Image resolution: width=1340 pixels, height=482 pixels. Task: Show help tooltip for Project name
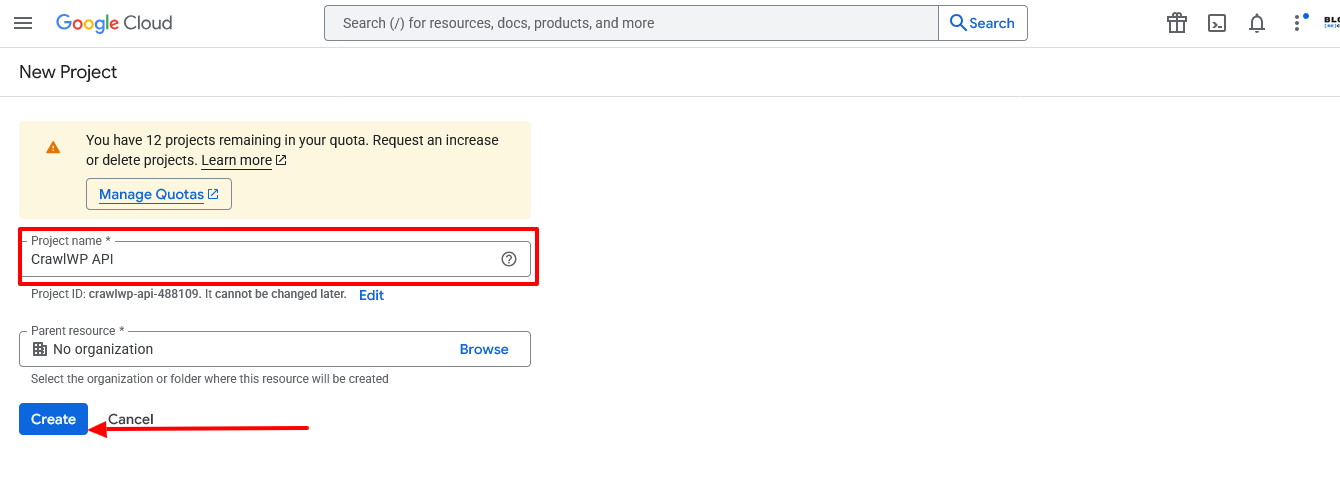[x=509, y=259]
